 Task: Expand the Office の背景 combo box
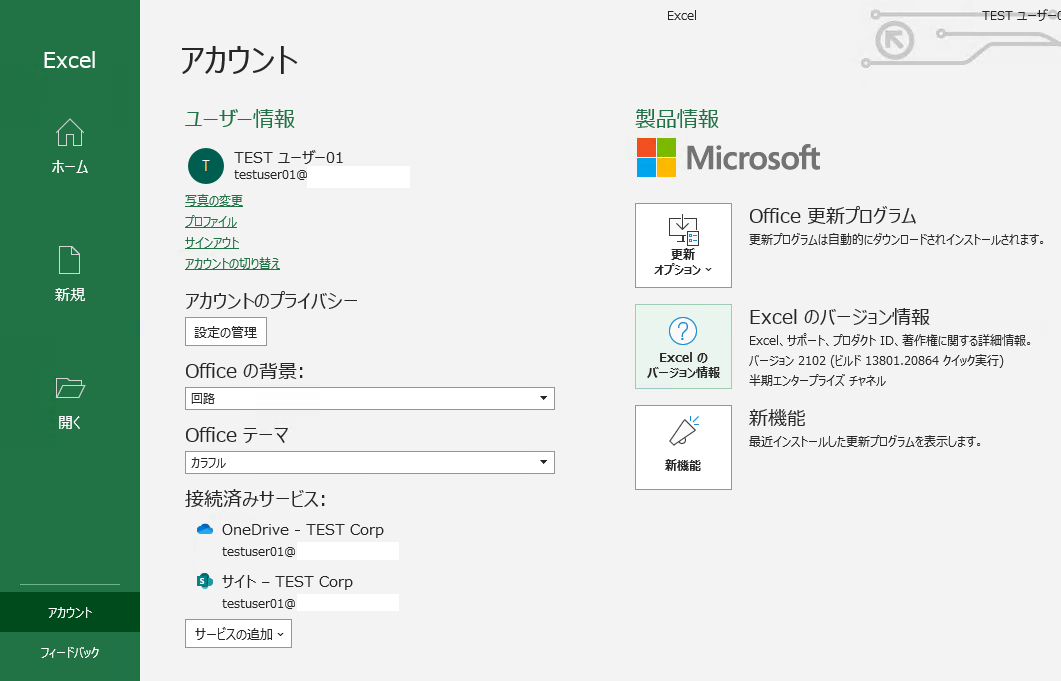point(369,398)
